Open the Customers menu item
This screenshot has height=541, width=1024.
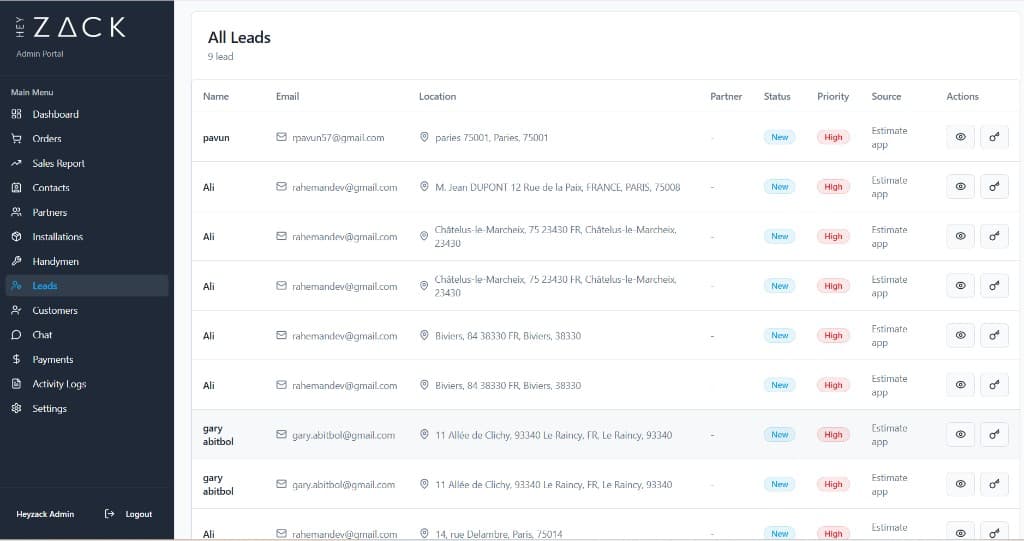(x=87, y=310)
